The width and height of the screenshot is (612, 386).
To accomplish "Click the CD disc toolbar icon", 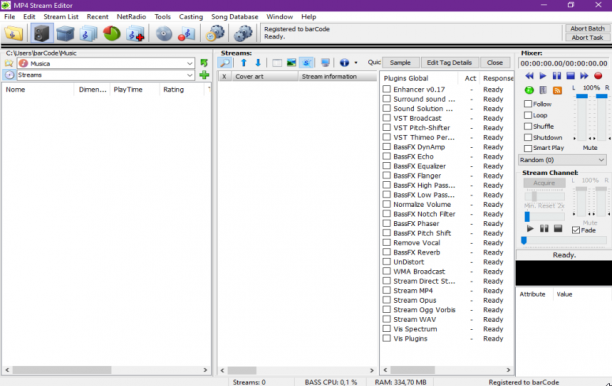I will click(164, 34).
